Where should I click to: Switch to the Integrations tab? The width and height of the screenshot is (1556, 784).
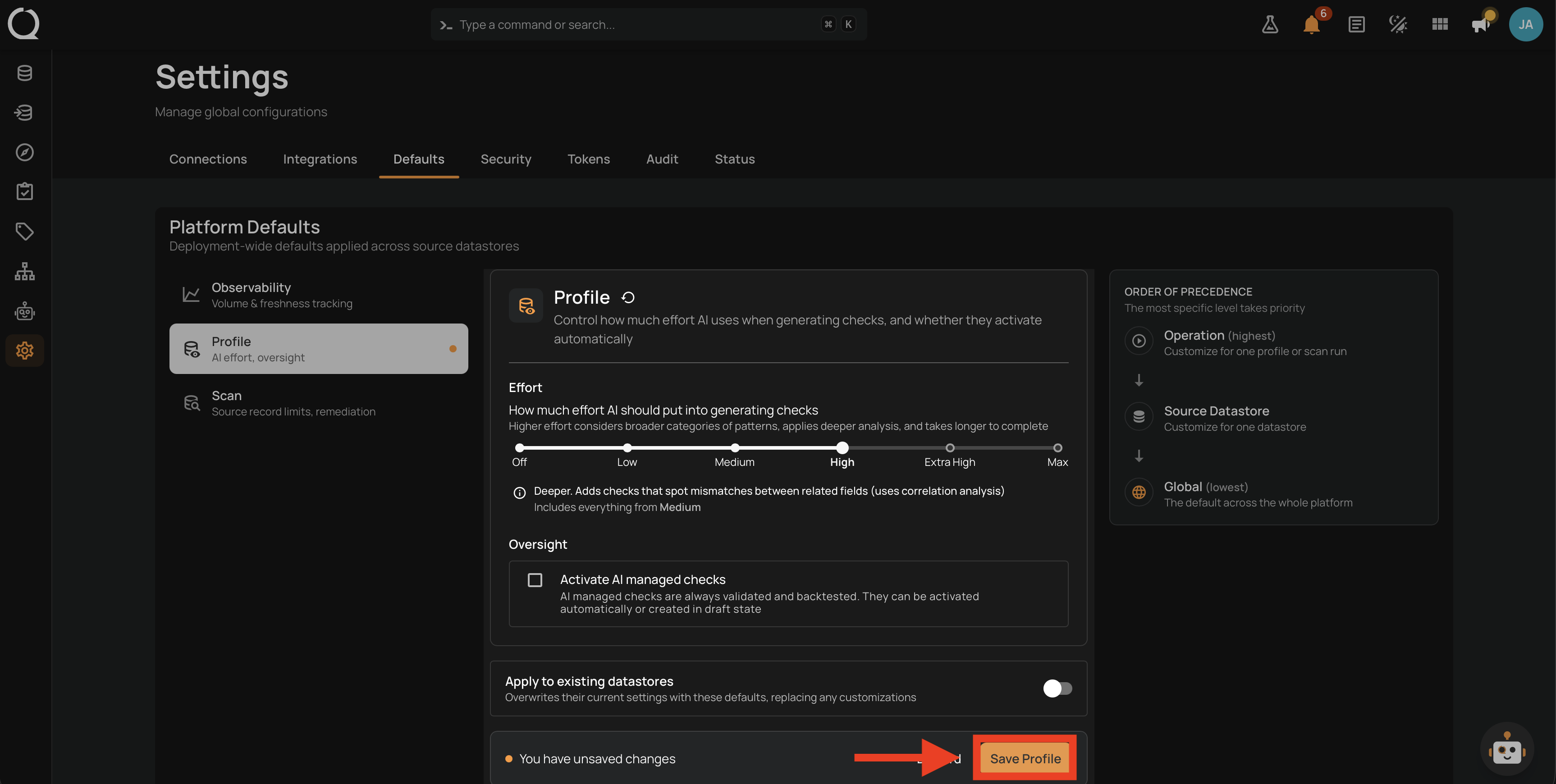coord(320,159)
